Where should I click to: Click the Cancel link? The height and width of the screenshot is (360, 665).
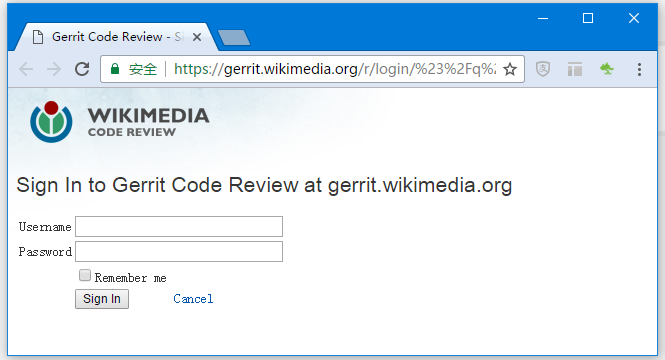[x=193, y=299]
